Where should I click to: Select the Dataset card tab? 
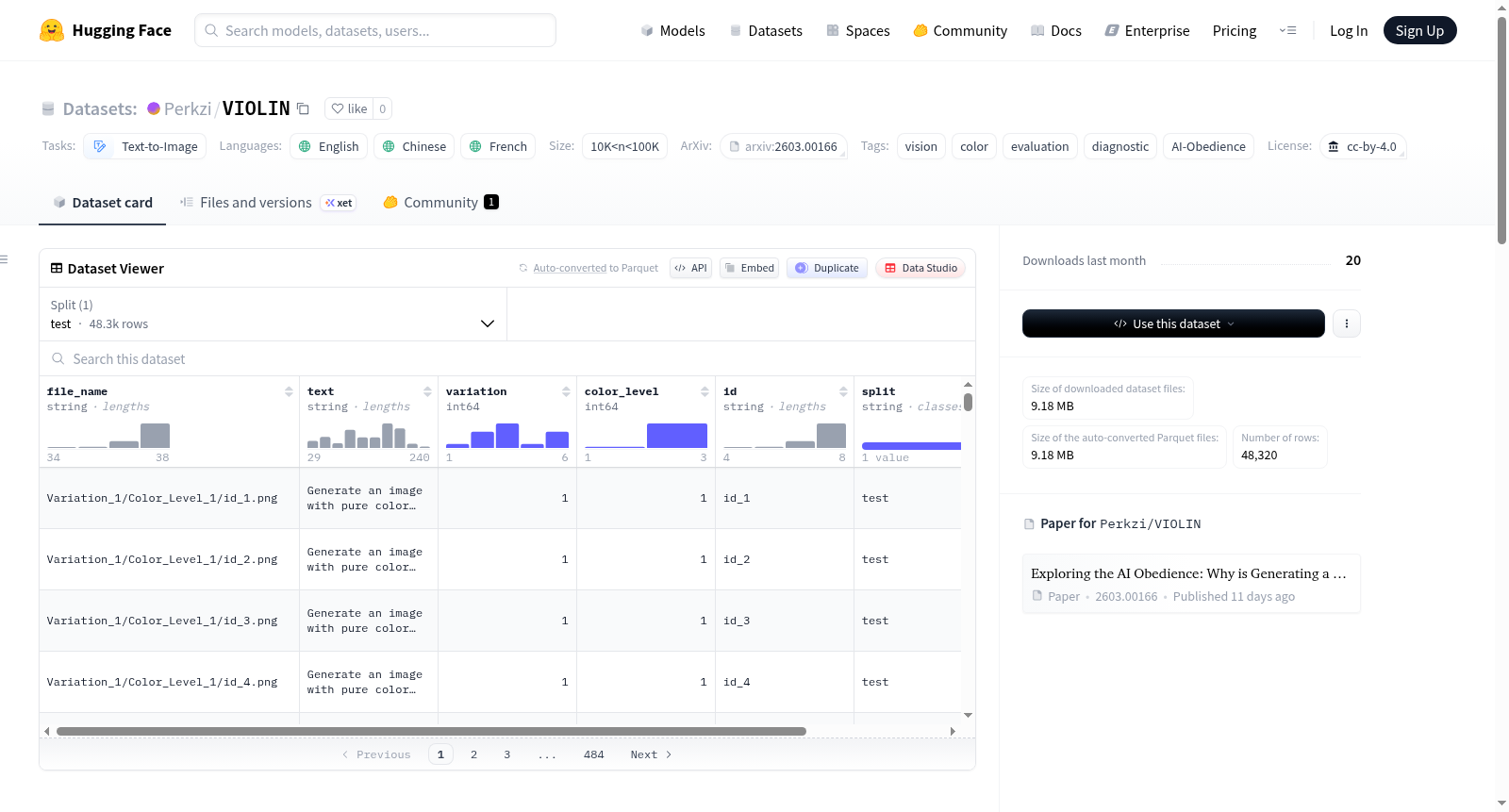coord(102,203)
